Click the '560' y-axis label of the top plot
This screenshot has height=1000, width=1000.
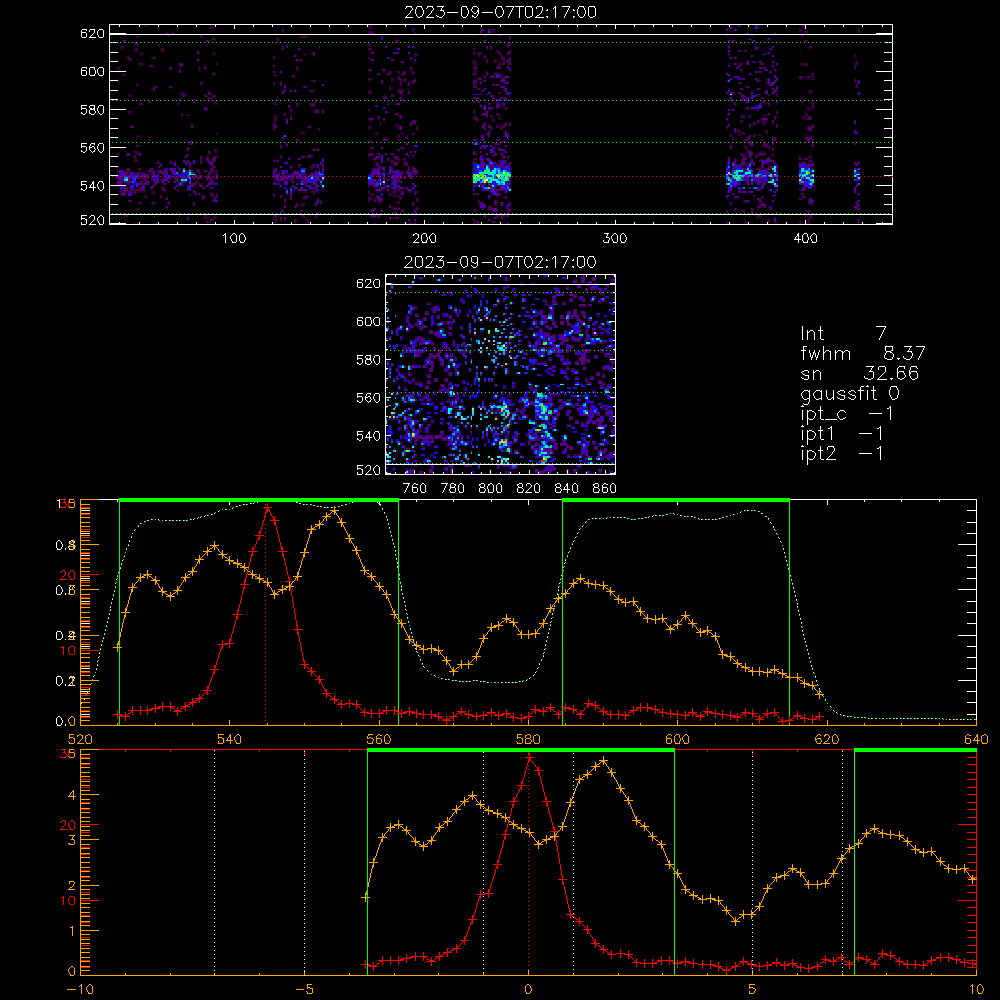[x=92, y=147]
